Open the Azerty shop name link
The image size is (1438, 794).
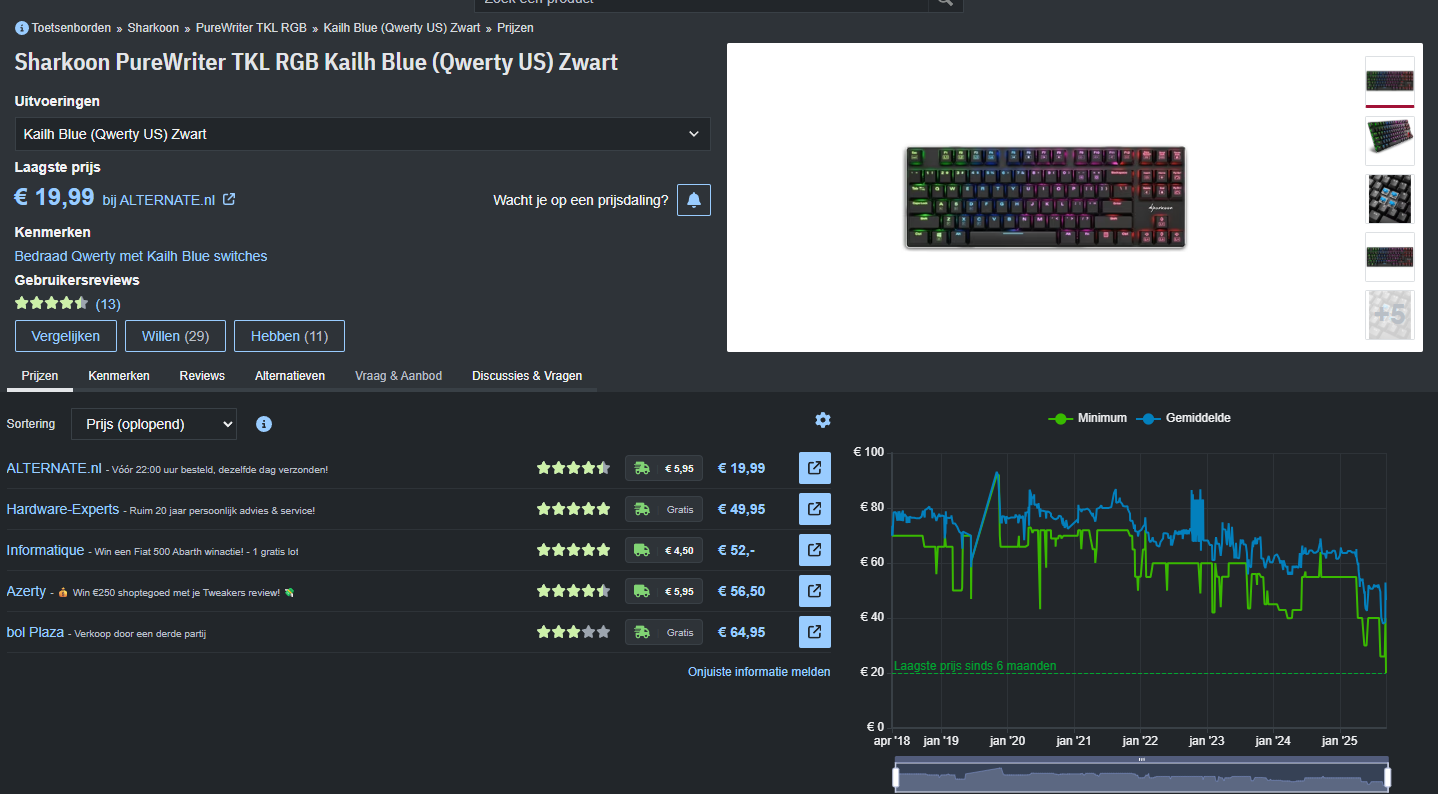click(x=26, y=591)
